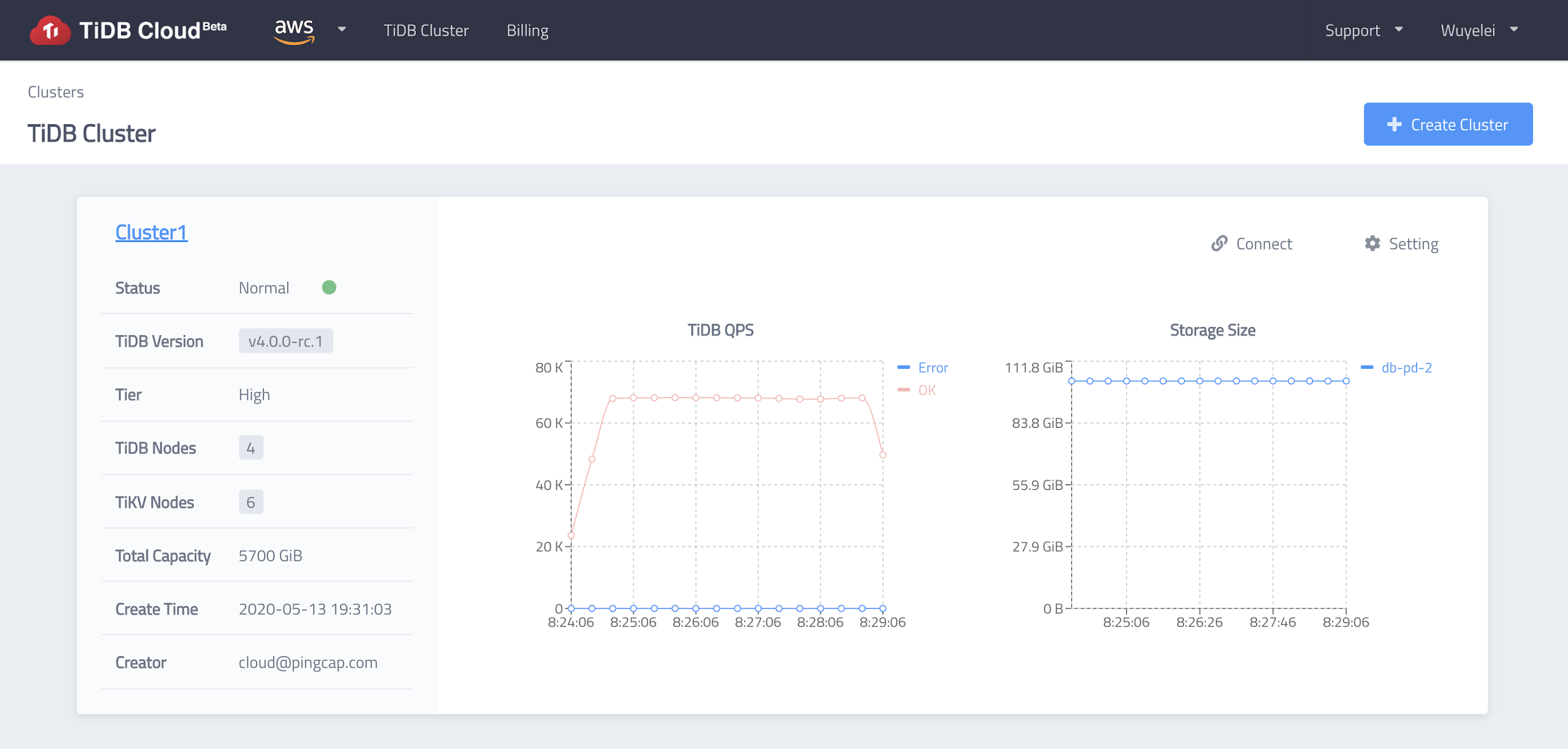Screen dimensions: 1568x749
Task: Click the Create Cluster button
Action: tap(1448, 124)
